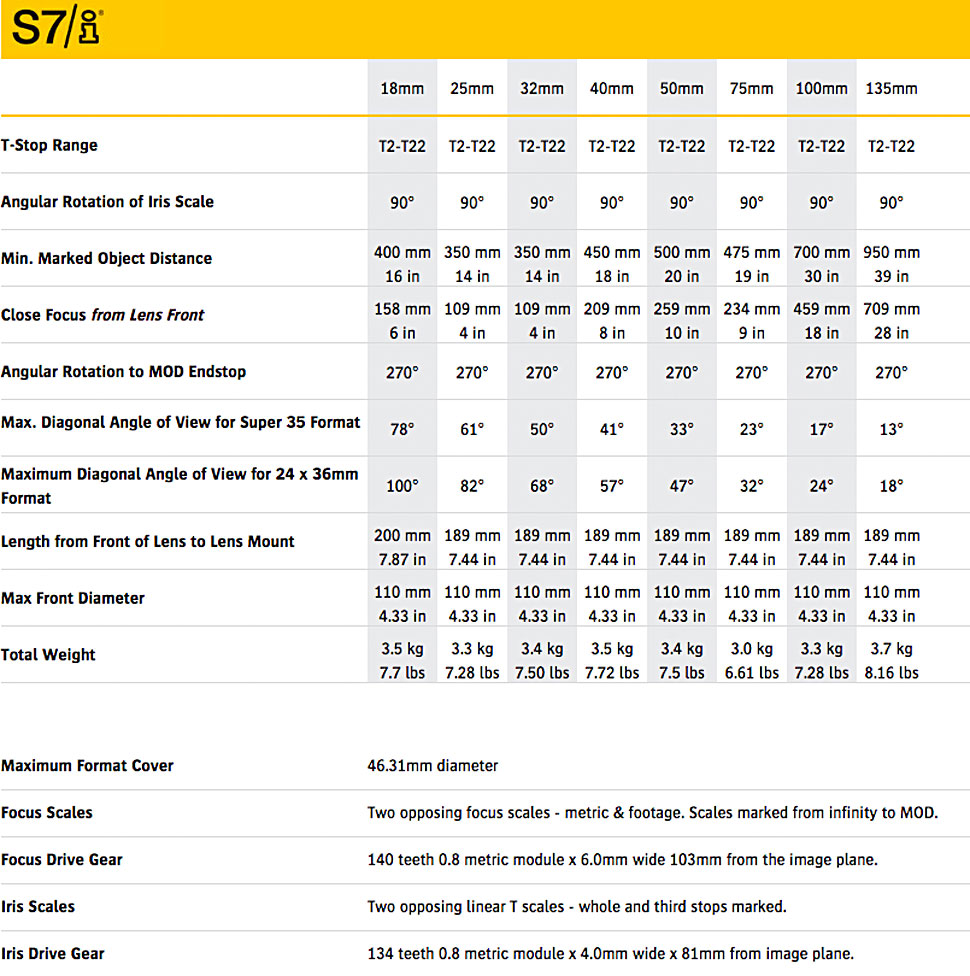Select the "709 mm 28 in" close focus cell
The width and height of the screenshot is (970, 976).
892,321
